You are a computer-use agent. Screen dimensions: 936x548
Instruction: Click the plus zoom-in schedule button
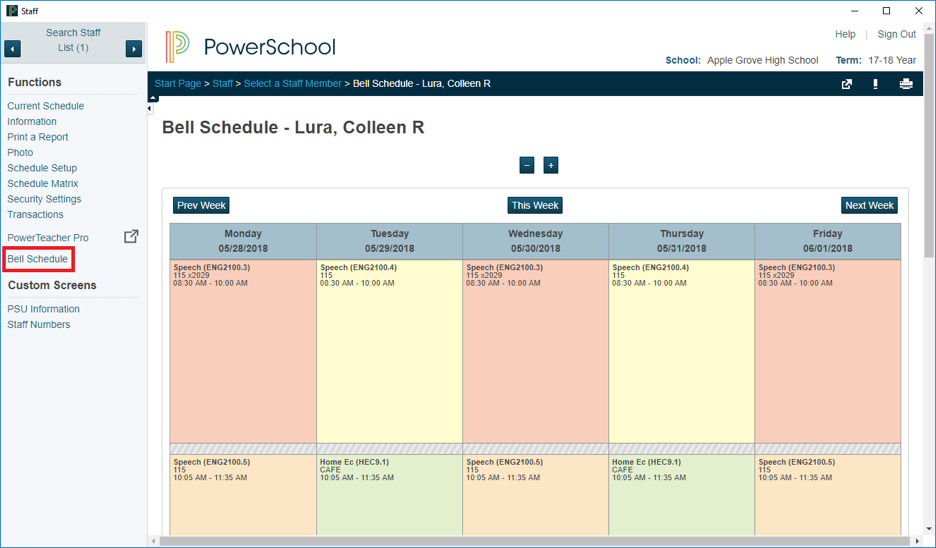coord(550,165)
